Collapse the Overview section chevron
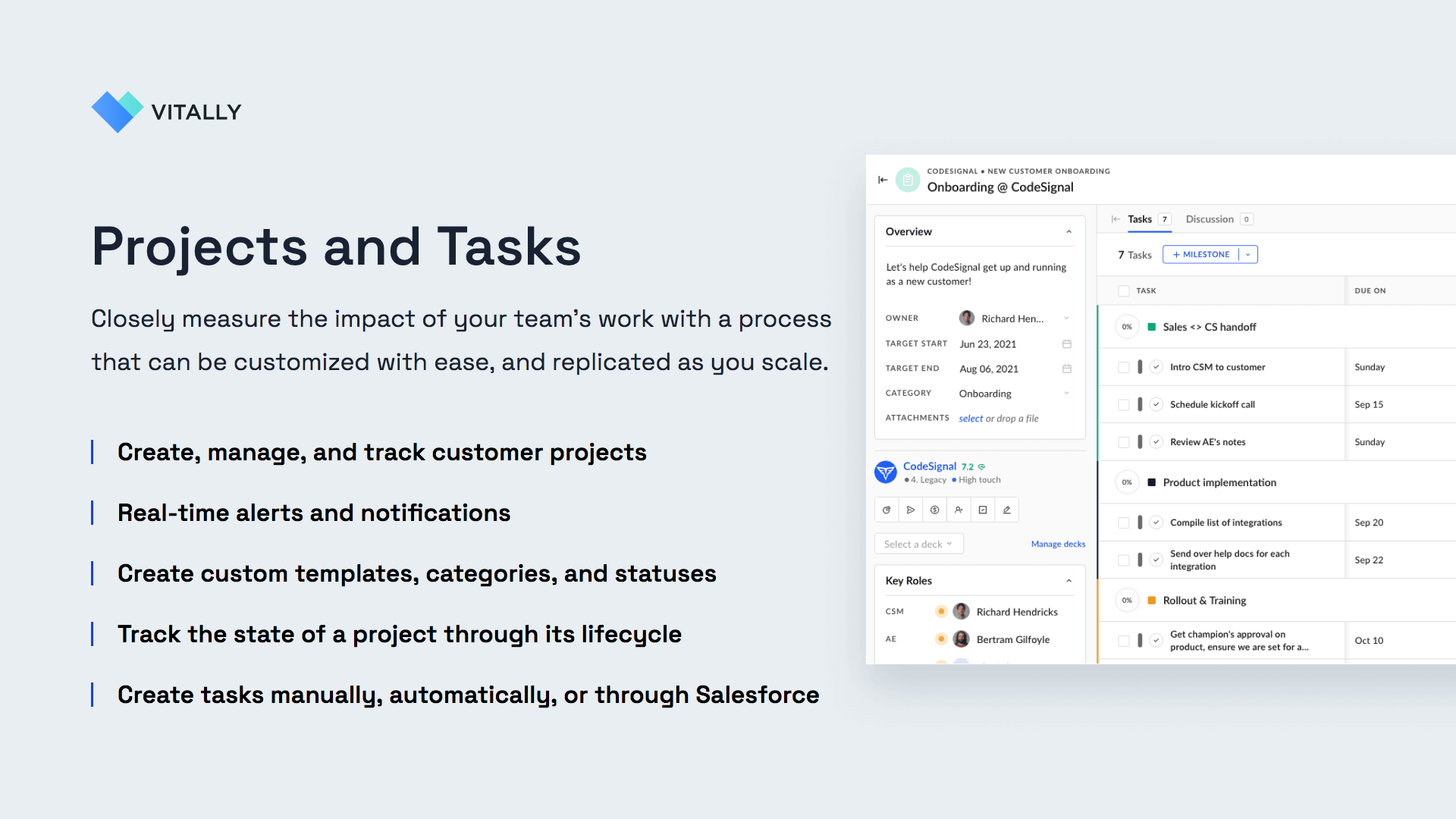1456x819 pixels. coord(1069,232)
